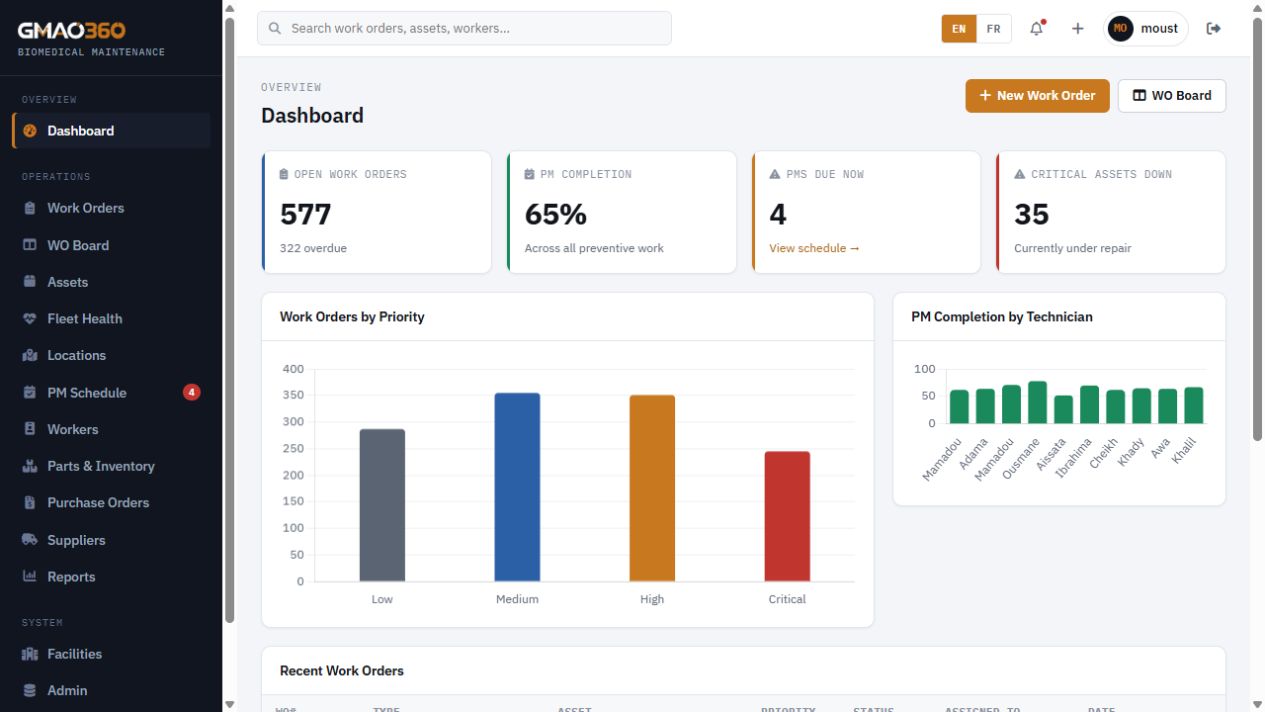Click the logout arrow icon

(x=1214, y=29)
